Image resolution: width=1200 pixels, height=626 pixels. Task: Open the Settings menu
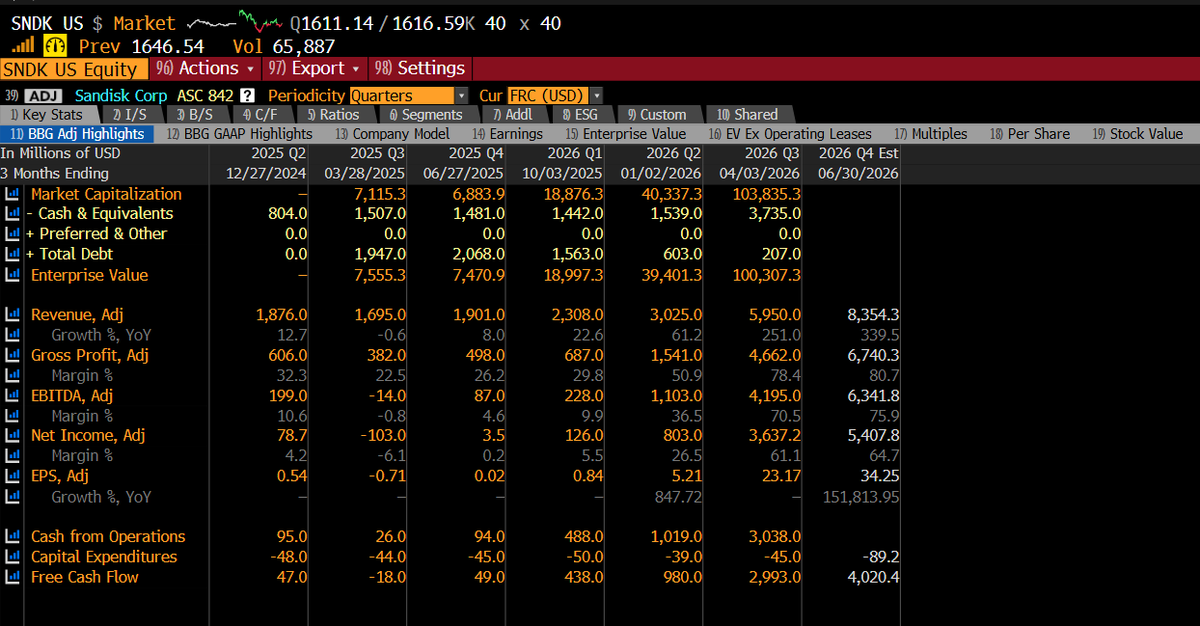(x=419, y=68)
